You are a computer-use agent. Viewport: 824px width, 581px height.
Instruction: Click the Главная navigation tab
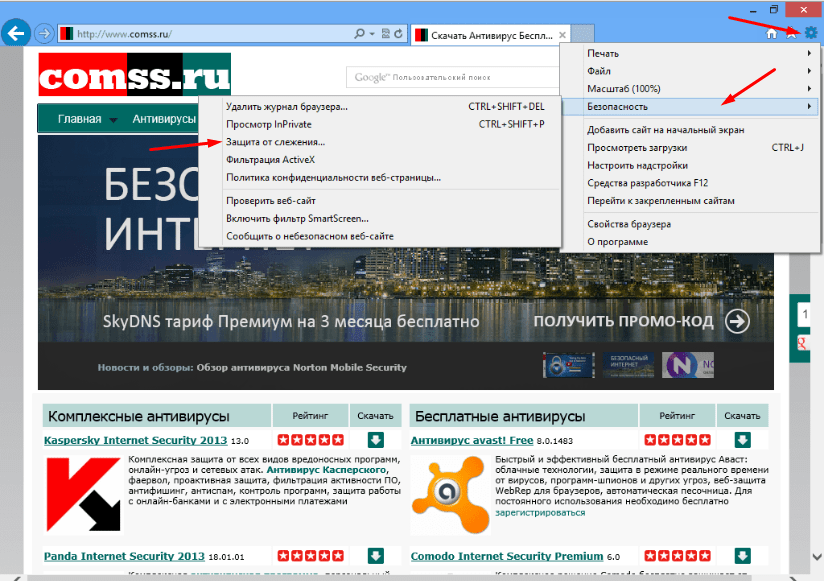click(79, 119)
